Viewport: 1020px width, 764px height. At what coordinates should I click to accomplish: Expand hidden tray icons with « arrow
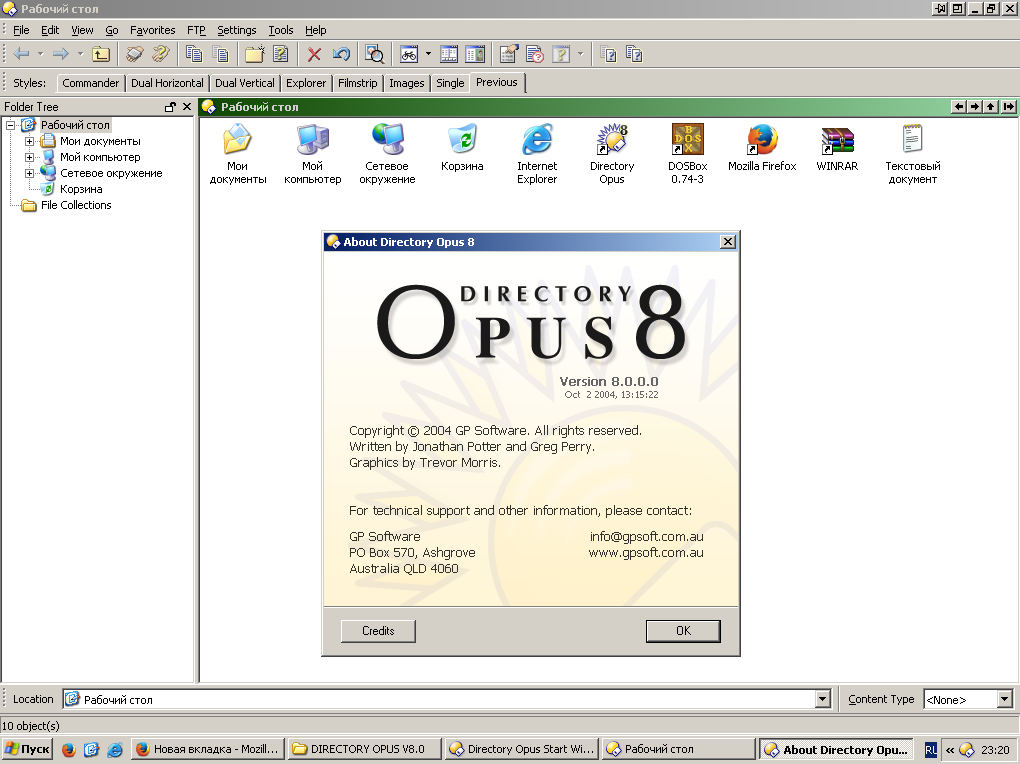tap(950, 750)
